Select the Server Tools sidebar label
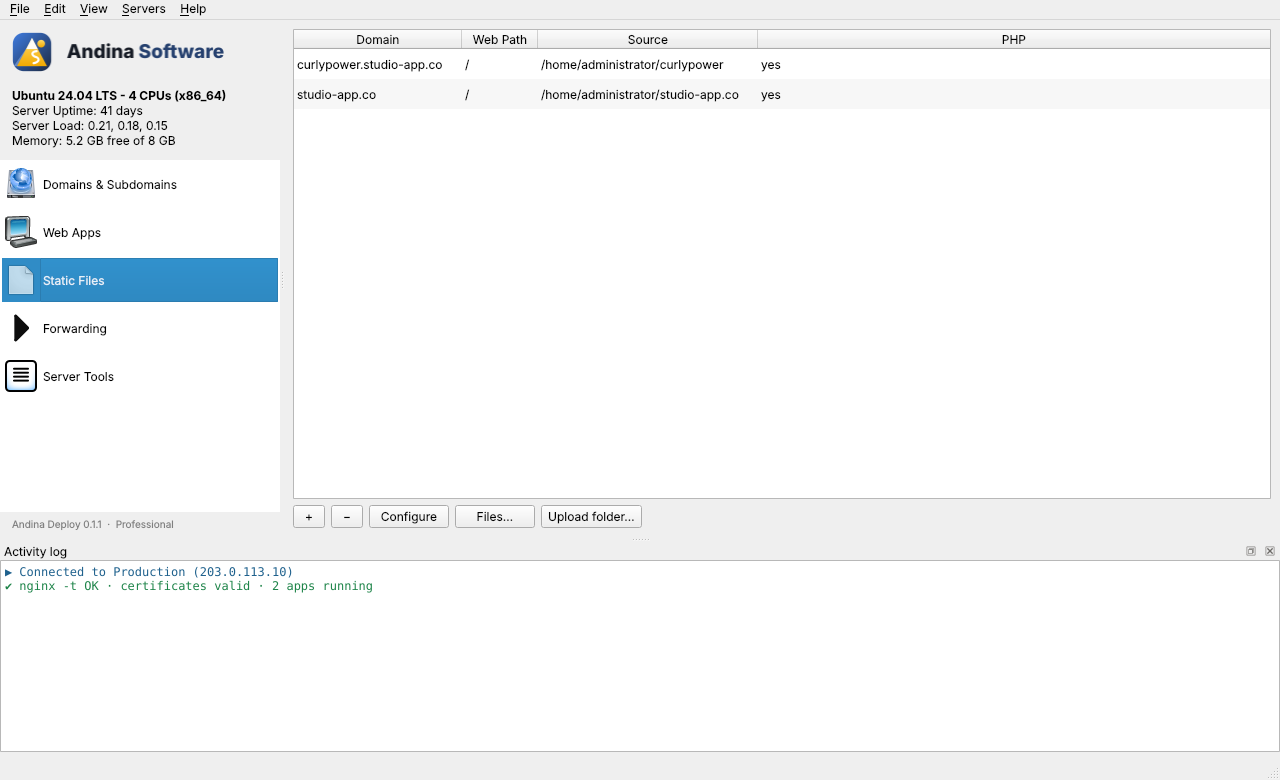The width and height of the screenshot is (1280, 780). (78, 377)
